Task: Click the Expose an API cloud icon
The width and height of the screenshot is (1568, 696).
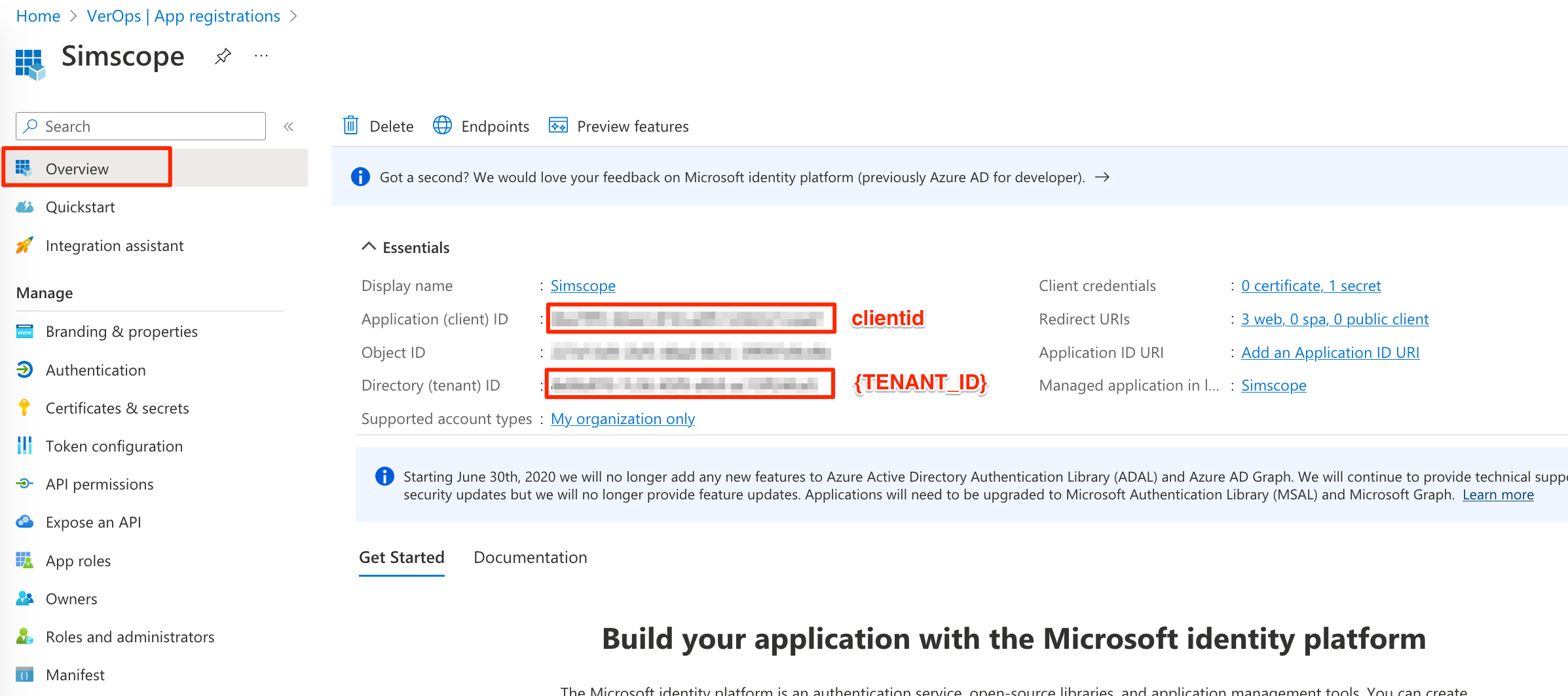Action: pyautogui.click(x=24, y=522)
